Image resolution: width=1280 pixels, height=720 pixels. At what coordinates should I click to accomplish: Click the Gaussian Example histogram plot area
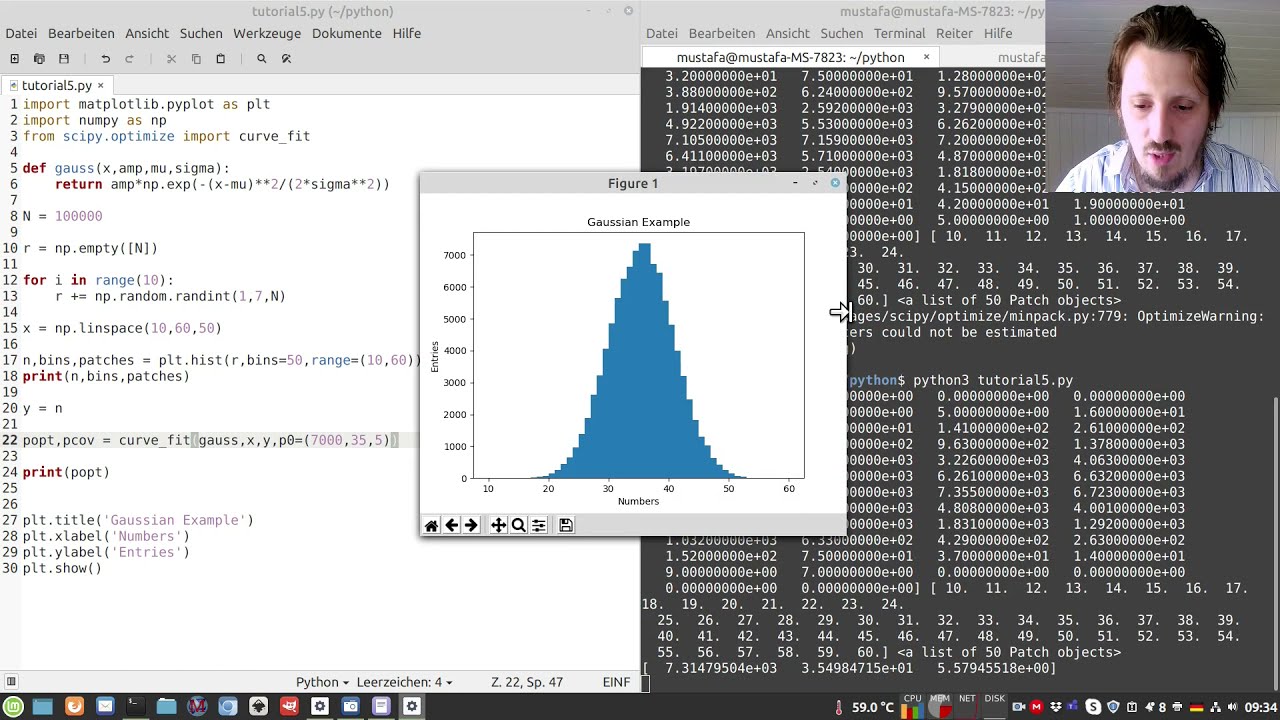(638, 355)
